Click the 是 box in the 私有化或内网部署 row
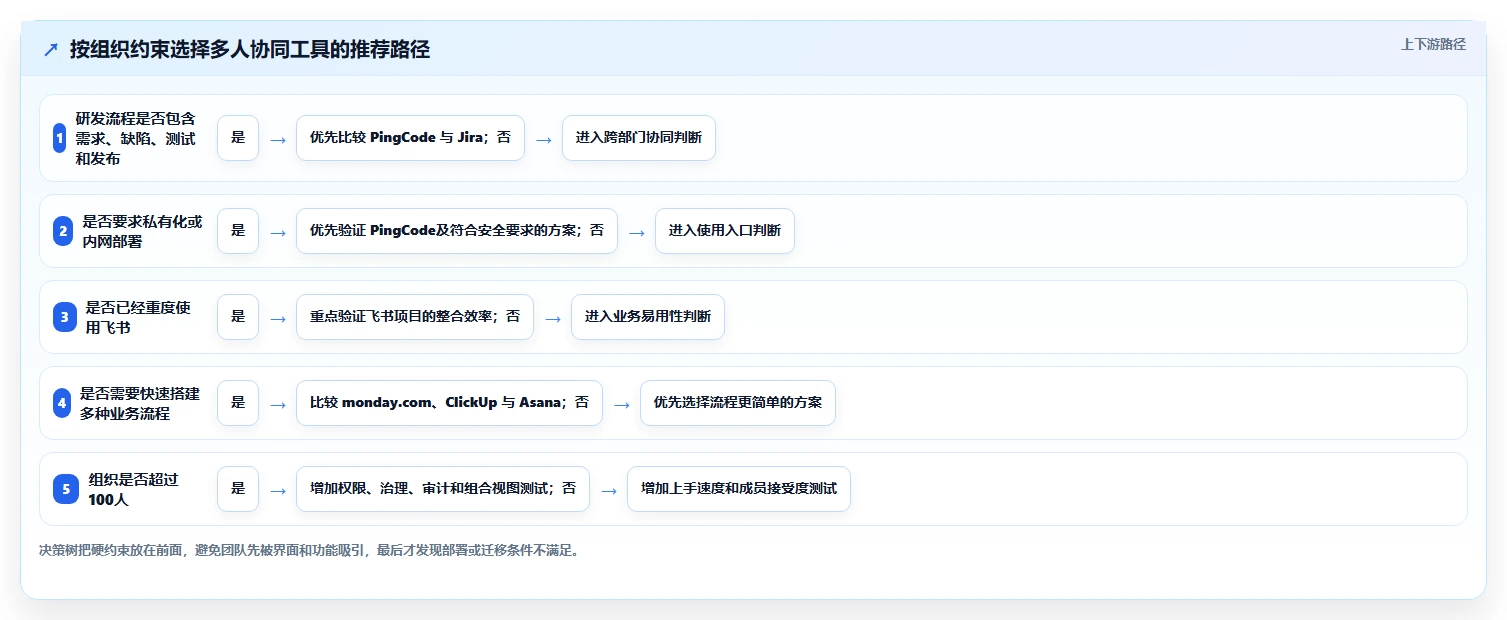Image resolution: width=1507 pixels, height=620 pixels. click(238, 231)
